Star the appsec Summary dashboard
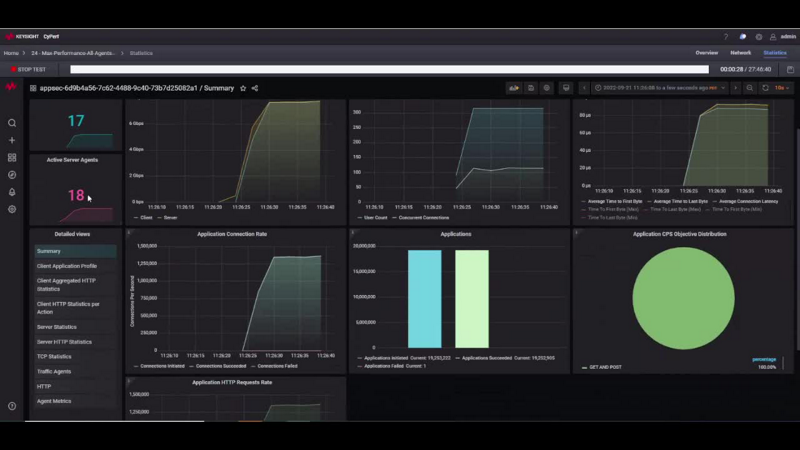The height and width of the screenshot is (450, 800). click(243, 88)
